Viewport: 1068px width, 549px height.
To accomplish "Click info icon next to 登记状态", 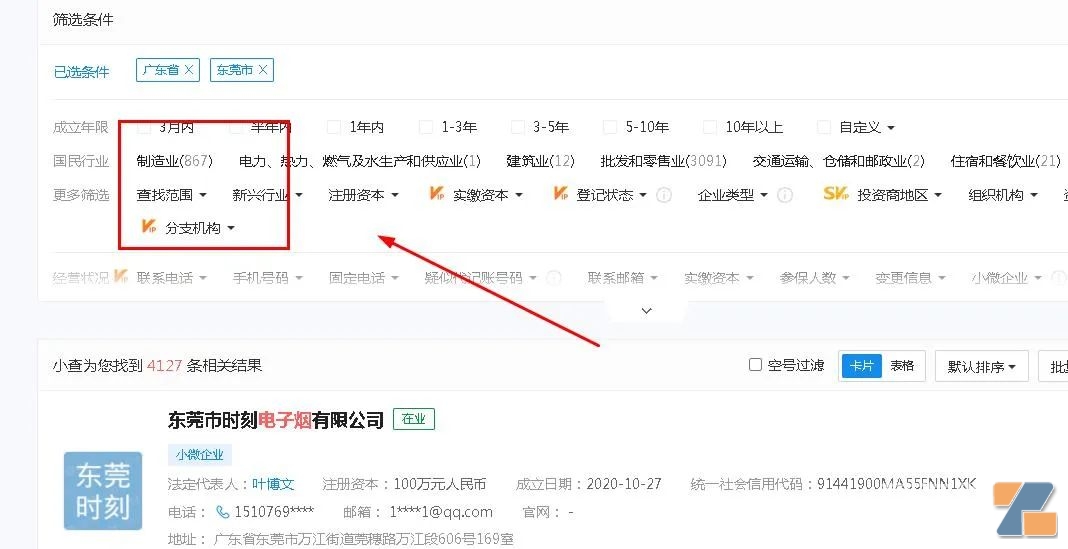I will coord(663,195).
